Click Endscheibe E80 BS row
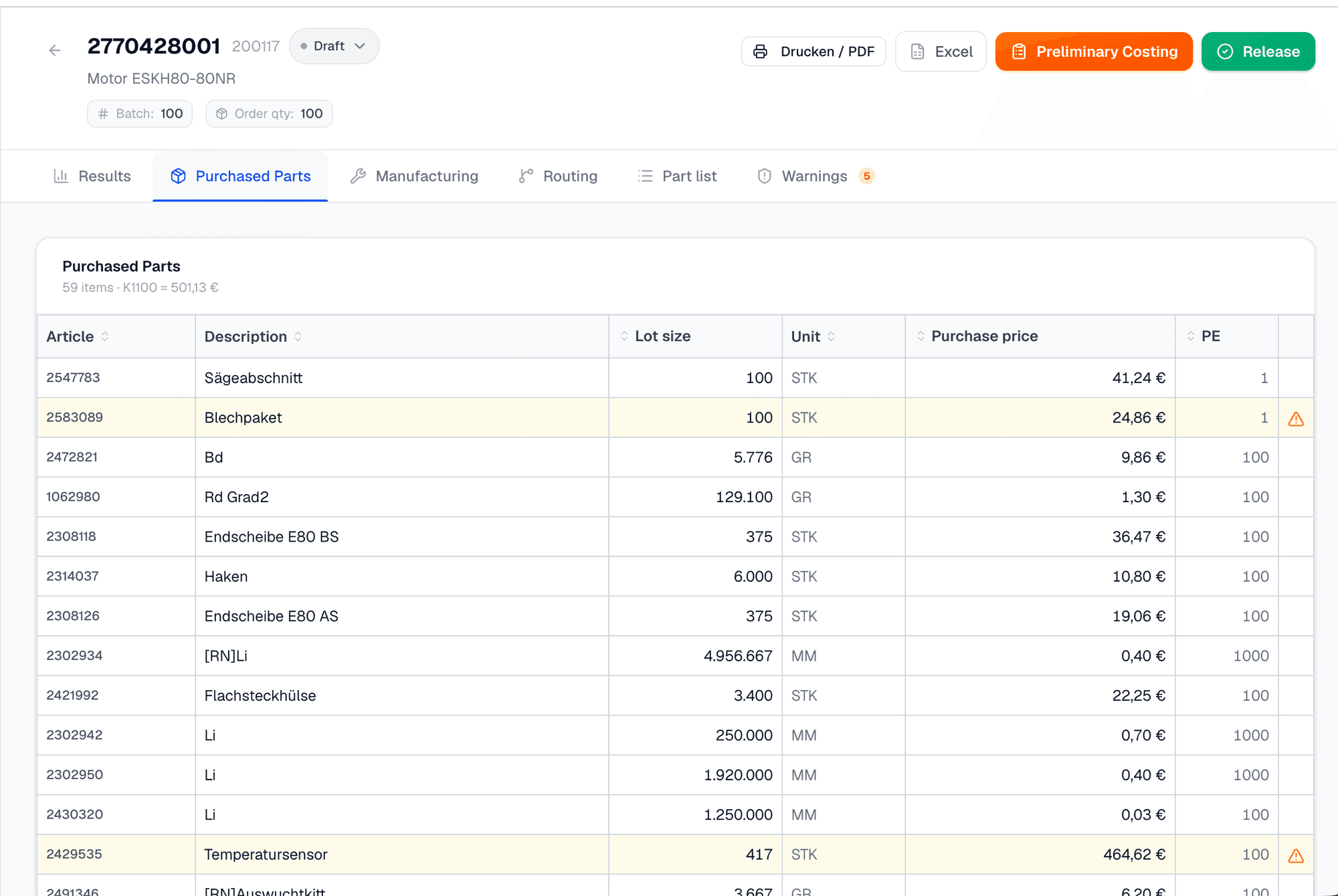1338x896 pixels. point(675,536)
